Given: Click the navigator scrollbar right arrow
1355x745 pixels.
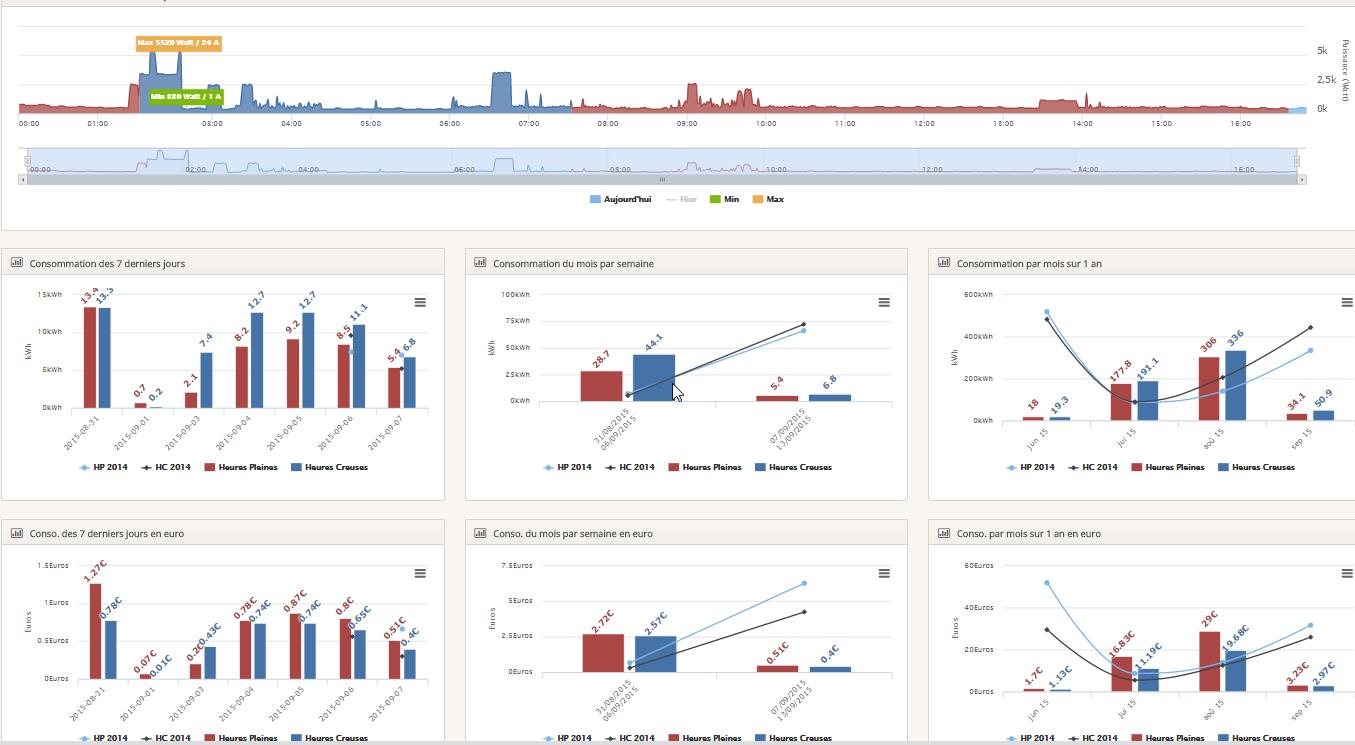Looking at the screenshot, I should pyautogui.click(x=1302, y=179).
